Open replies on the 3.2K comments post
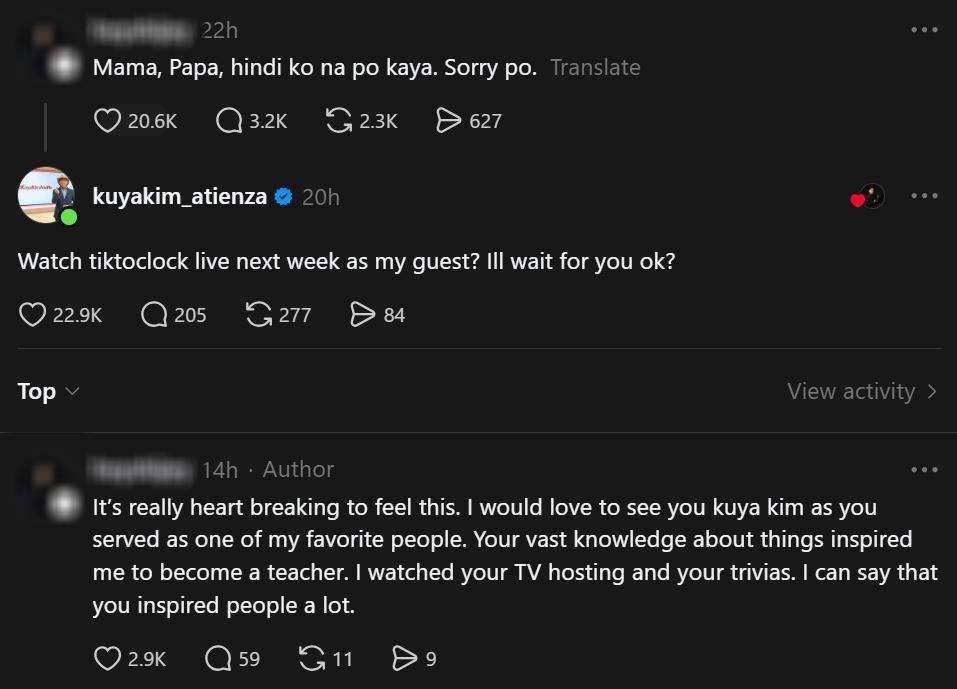This screenshot has width=957, height=689. tap(229, 121)
